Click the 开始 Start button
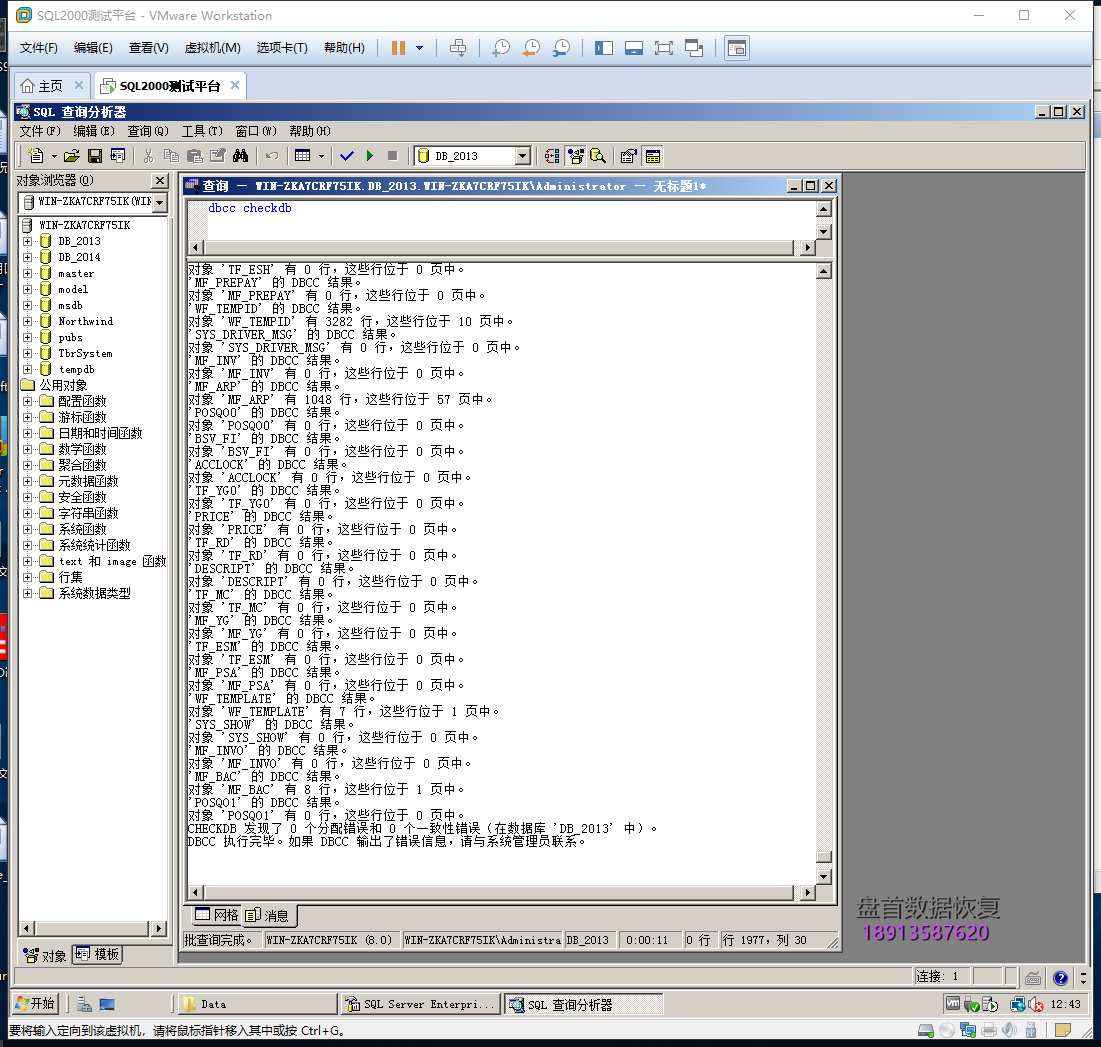Viewport: 1101px width, 1047px height. [x=35, y=1004]
